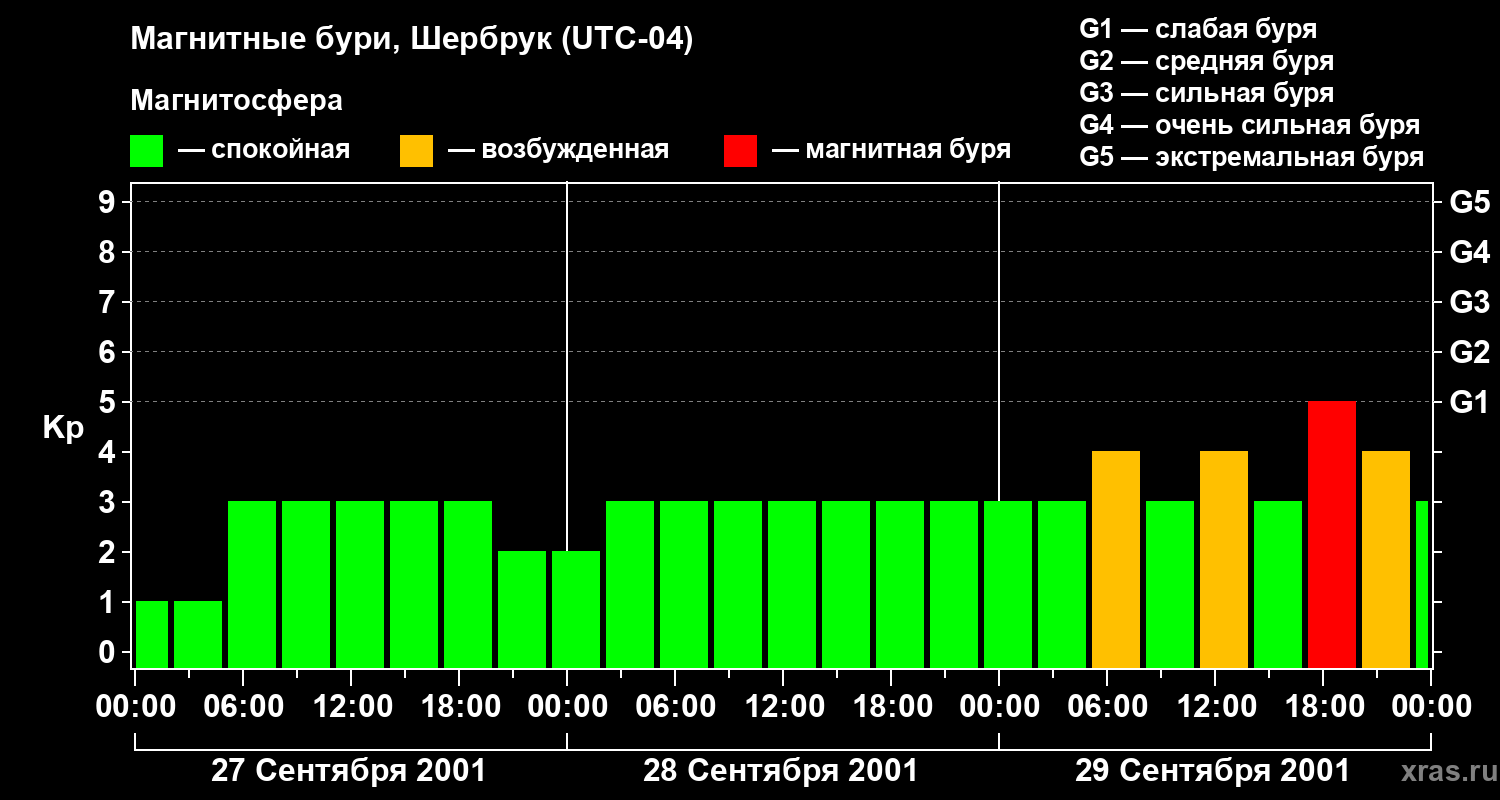Click the '29 Сентября 2001' date label

point(1212,771)
